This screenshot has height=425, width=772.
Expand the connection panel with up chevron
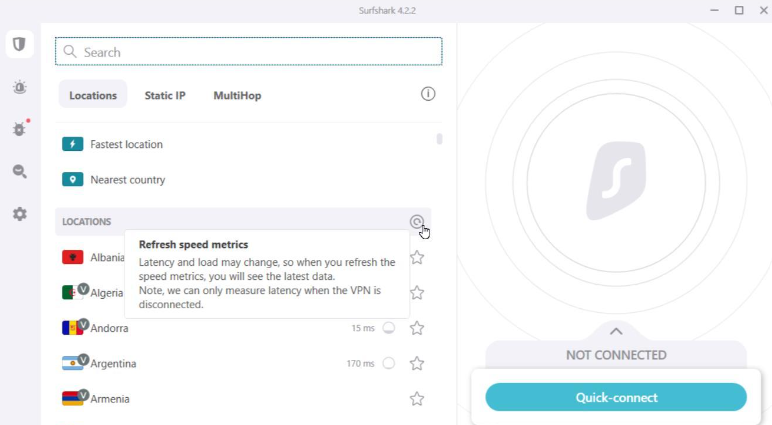pos(616,331)
